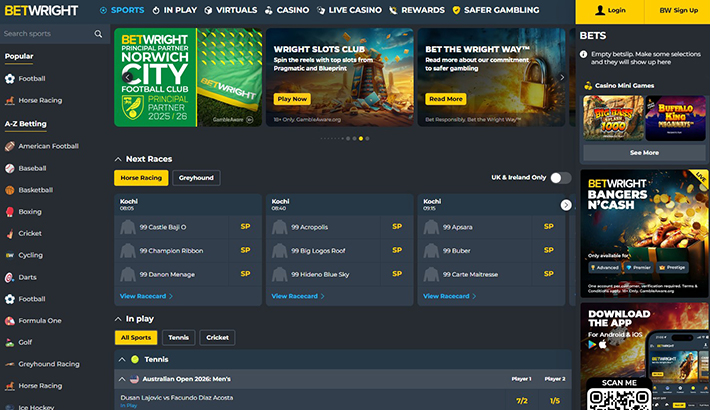Select the Greyhound race filter

pos(195,178)
